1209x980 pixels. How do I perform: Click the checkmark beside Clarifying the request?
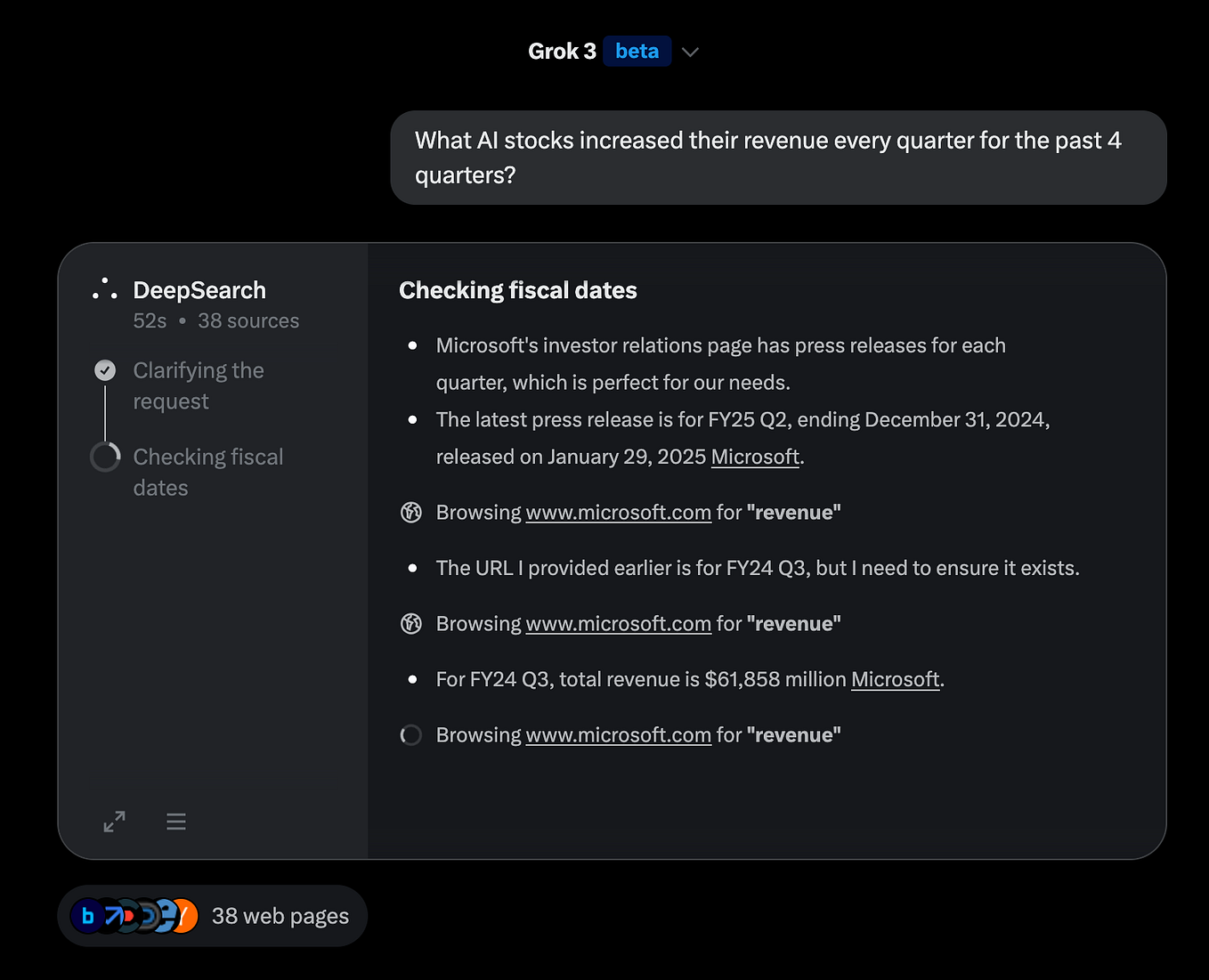coord(105,370)
